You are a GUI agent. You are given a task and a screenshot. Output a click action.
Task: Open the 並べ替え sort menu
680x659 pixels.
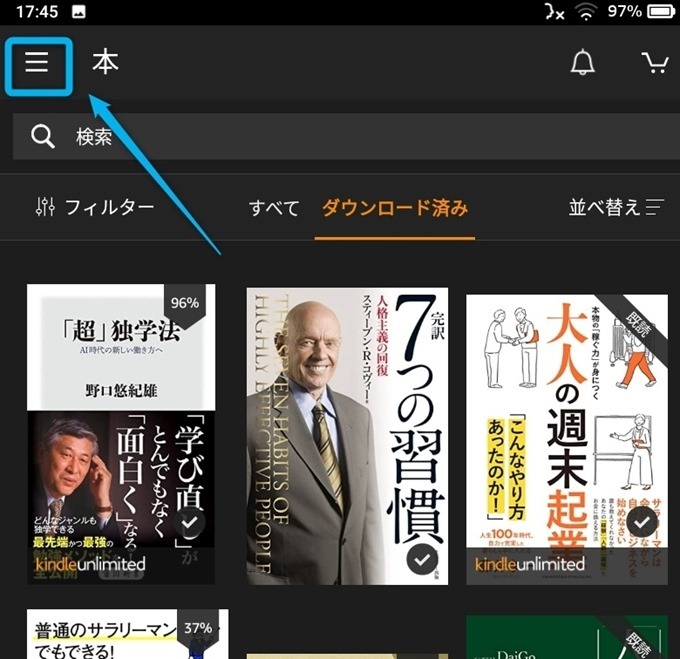[x=616, y=207]
